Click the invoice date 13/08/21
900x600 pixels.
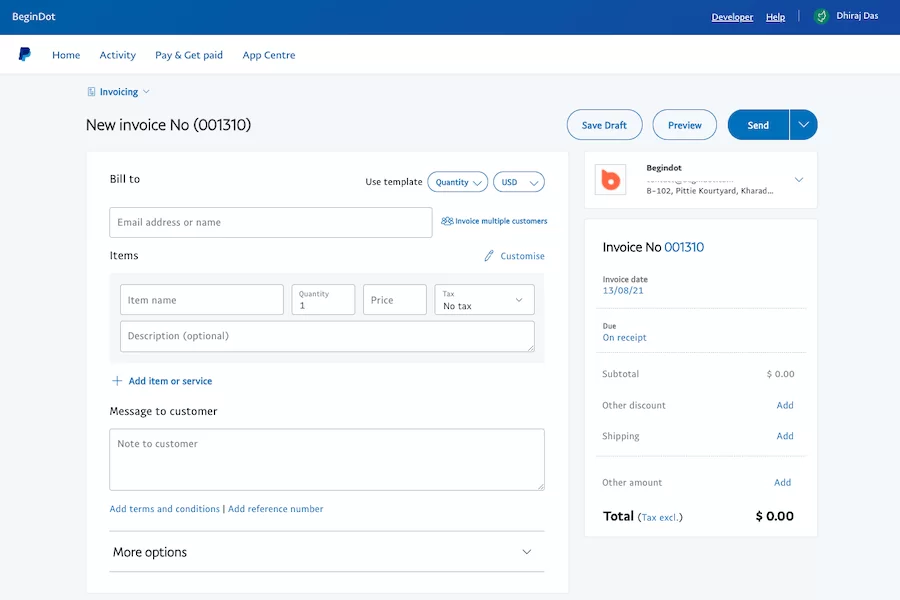click(x=623, y=290)
